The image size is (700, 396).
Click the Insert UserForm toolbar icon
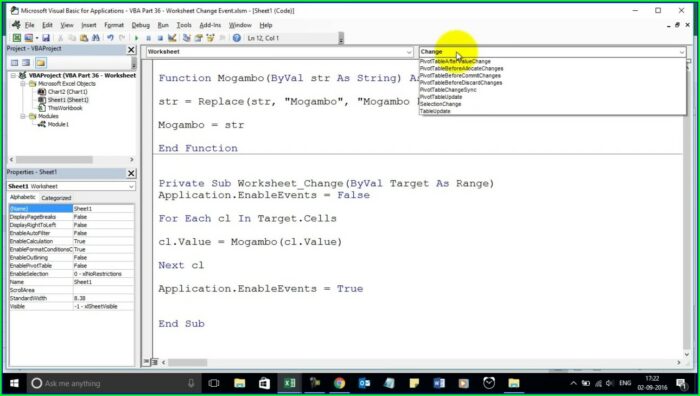point(29,38)
